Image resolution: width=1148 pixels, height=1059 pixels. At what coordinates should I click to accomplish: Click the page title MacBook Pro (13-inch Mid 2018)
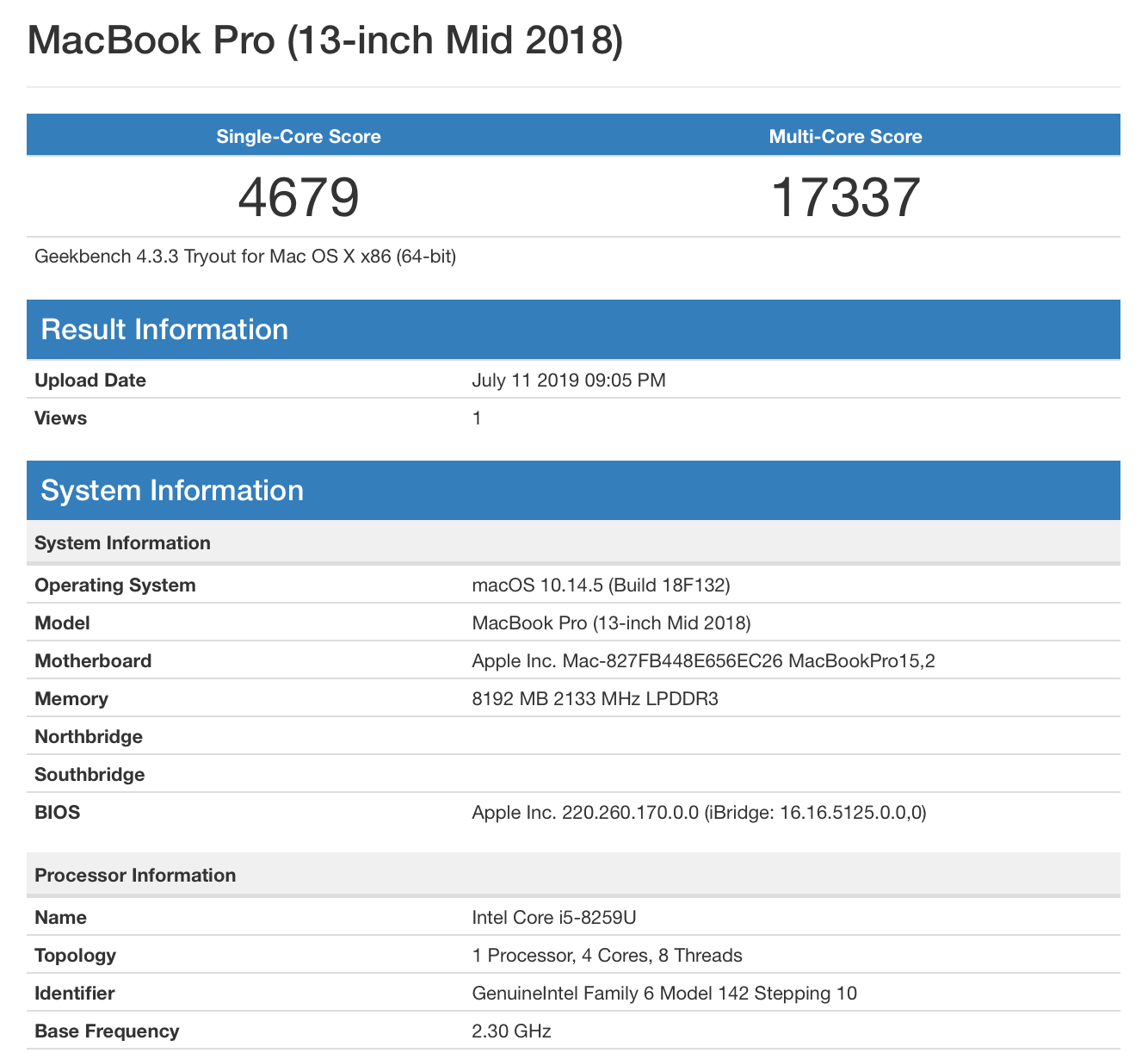[x=324, y=42]
